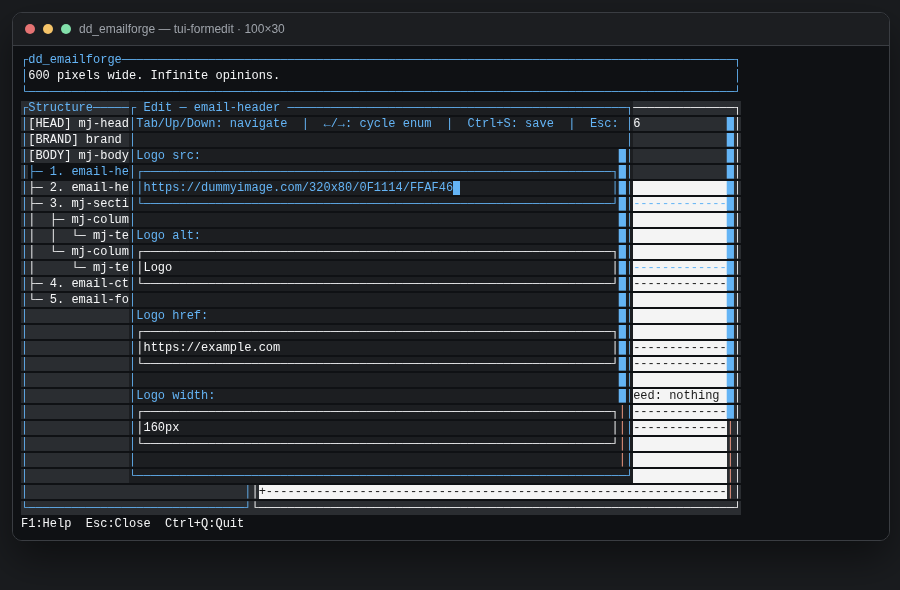Select tree node 1. email-he
This screenshot has width=900, height=590.
[x=79, y=172]
